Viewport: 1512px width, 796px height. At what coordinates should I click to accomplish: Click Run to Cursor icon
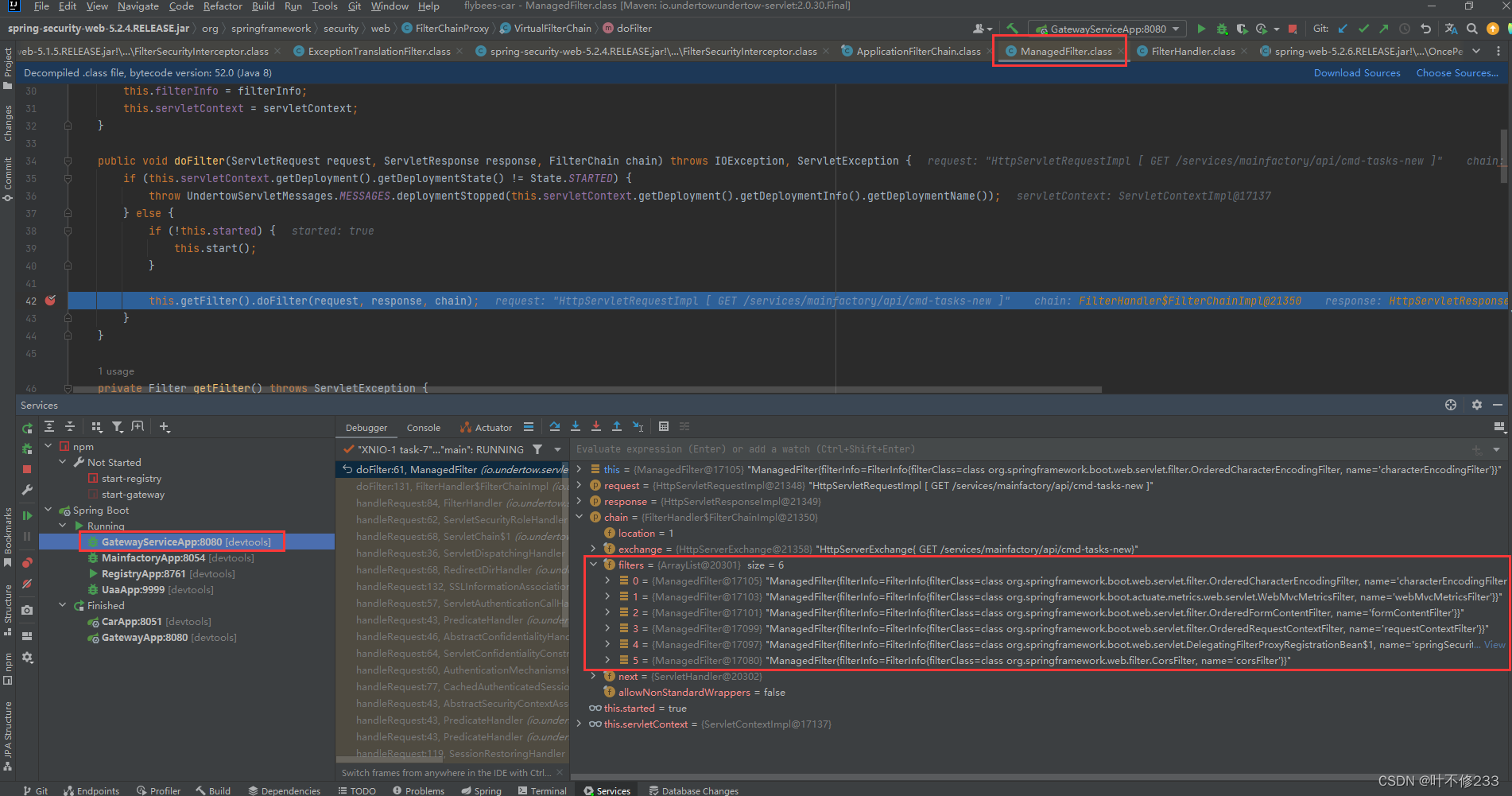(x=638, y=427)
